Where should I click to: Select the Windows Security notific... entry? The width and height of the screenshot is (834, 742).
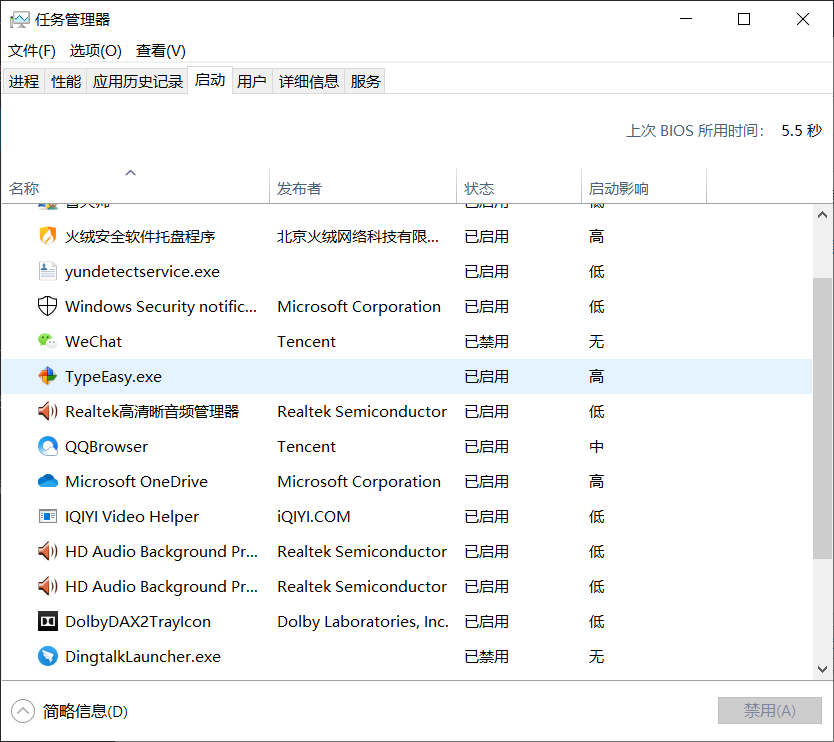(x=161, y=306)
